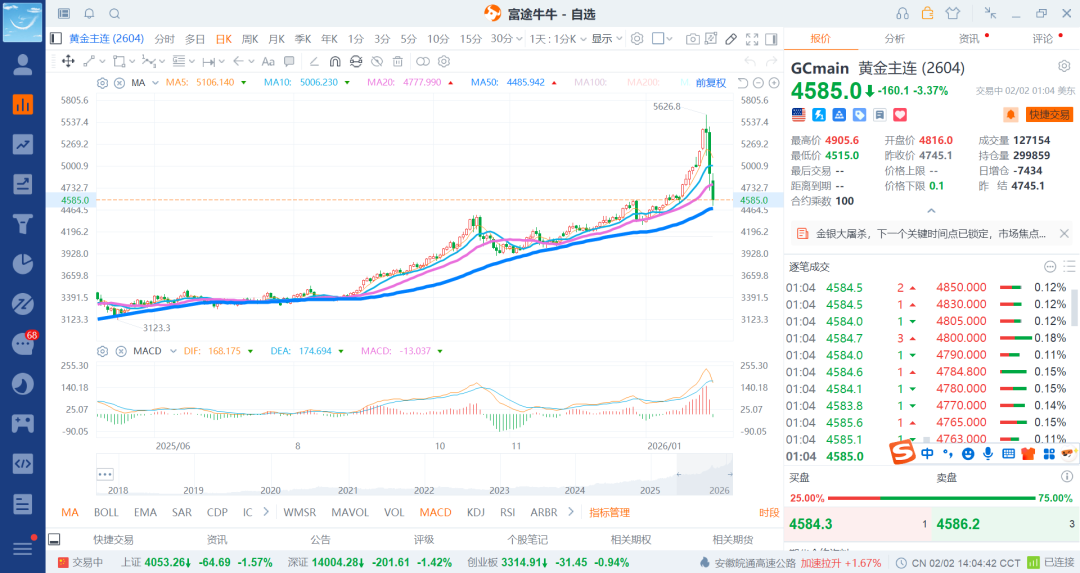Toggle the right quote panel visibility
Screen dimensions: 1080x573
pyautogui.click(x=771, y=39)
